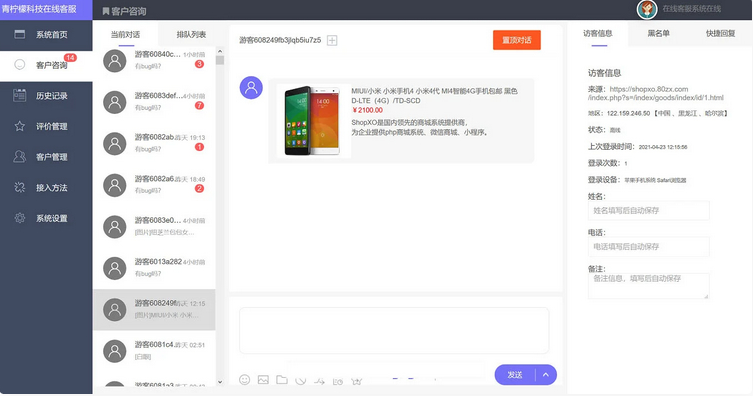The width and height of the screenshot is (753, 396).
Task: Click the agent avatar at top right
Action: (x=647, y=9)
